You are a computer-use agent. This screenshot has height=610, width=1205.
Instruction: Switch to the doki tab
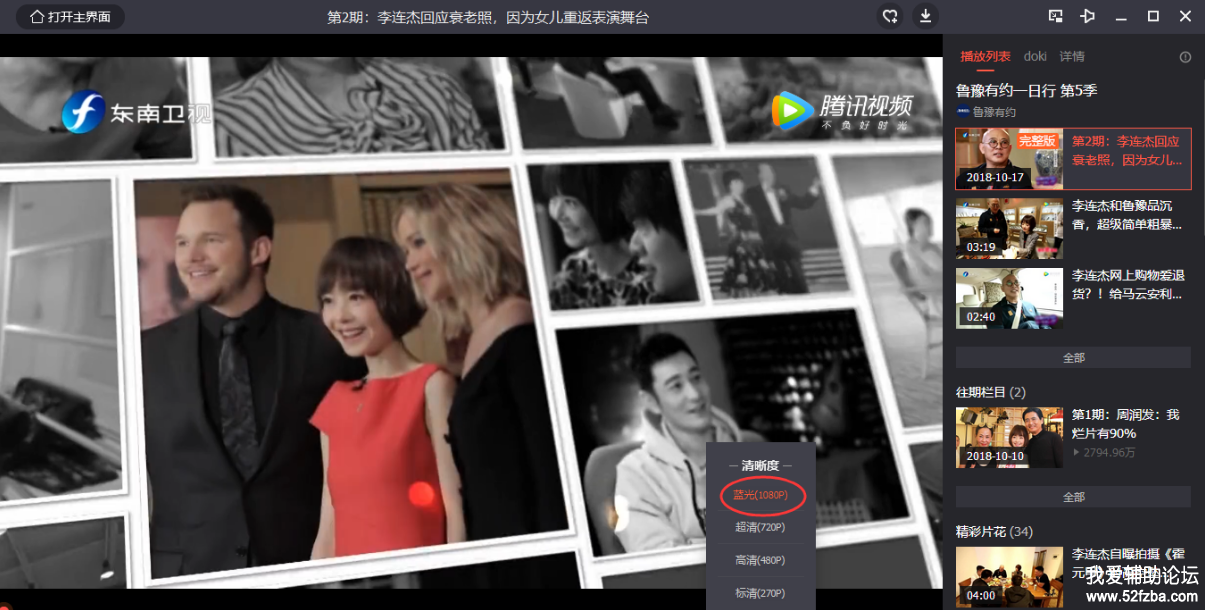[x=1035, y=56]
